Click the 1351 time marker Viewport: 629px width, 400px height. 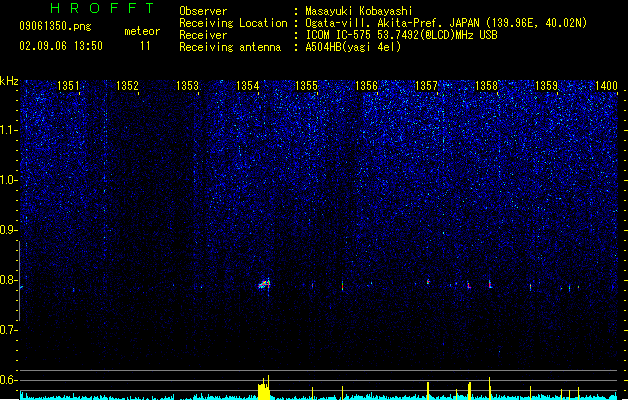(x=68, y=86)
